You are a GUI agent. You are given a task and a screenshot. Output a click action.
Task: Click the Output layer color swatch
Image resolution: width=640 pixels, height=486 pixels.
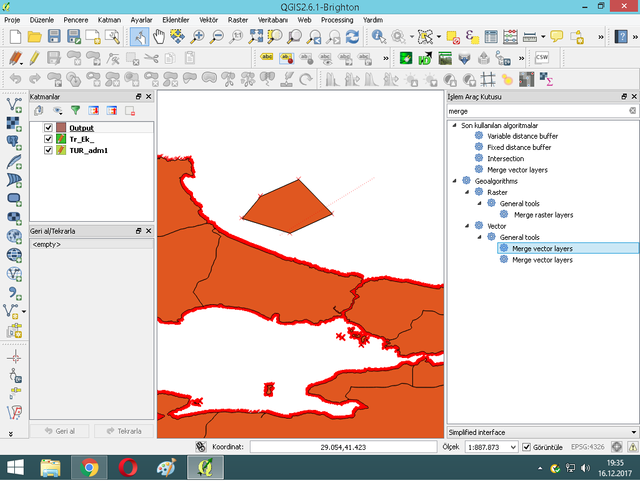point(61,128)
